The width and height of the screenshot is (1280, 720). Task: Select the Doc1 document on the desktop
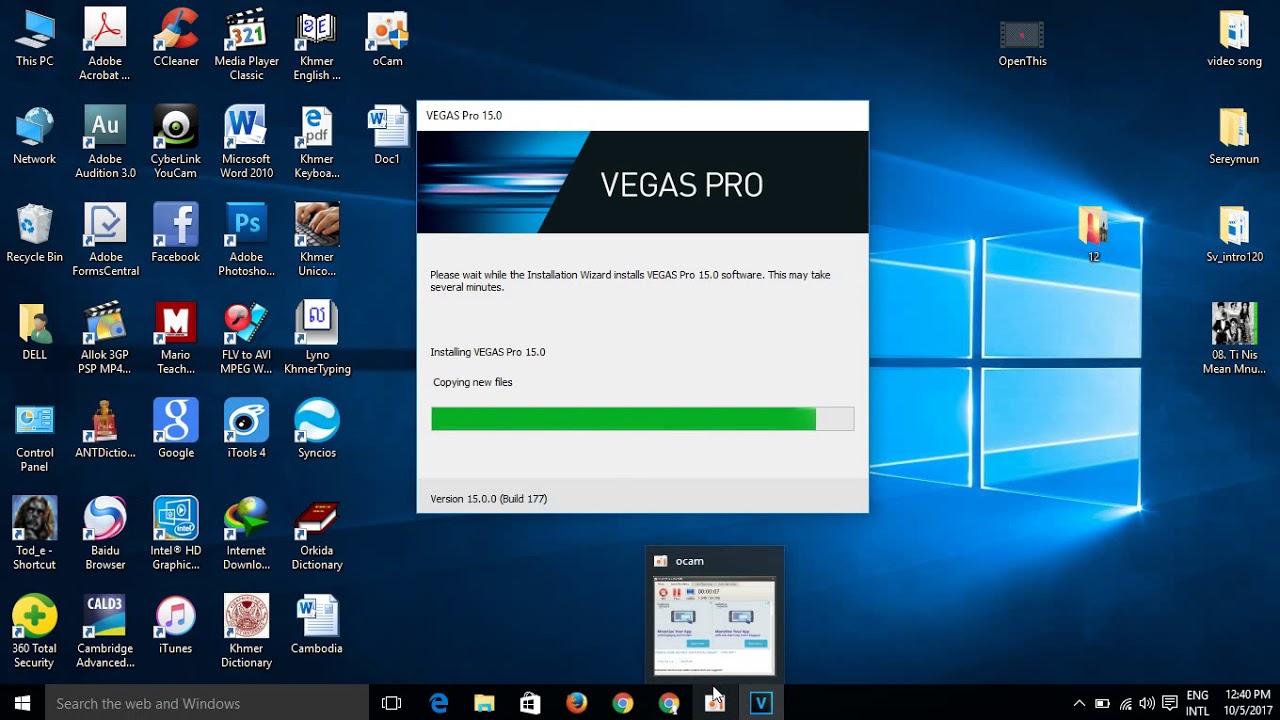(x=387, y=136)
